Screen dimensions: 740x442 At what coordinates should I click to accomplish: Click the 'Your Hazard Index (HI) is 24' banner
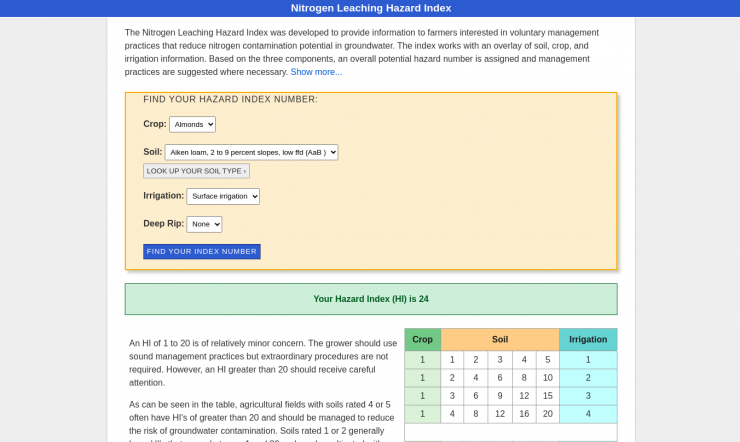pos(371,299)
